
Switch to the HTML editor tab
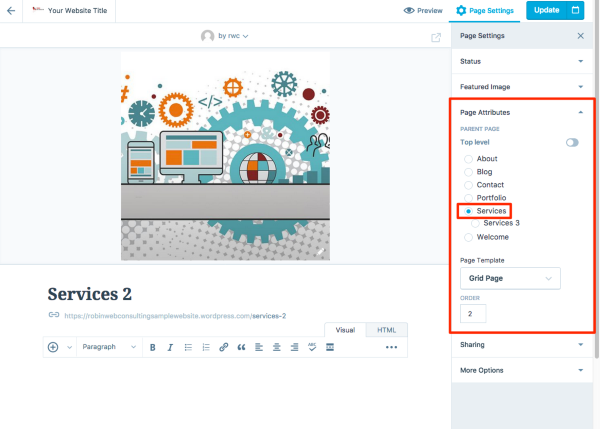click(386, 330)
